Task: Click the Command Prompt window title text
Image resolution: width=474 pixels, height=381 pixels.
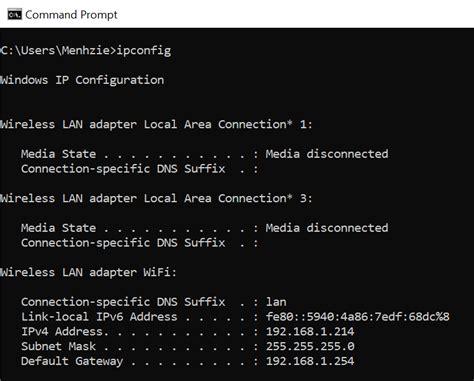Action: [71, 15]
